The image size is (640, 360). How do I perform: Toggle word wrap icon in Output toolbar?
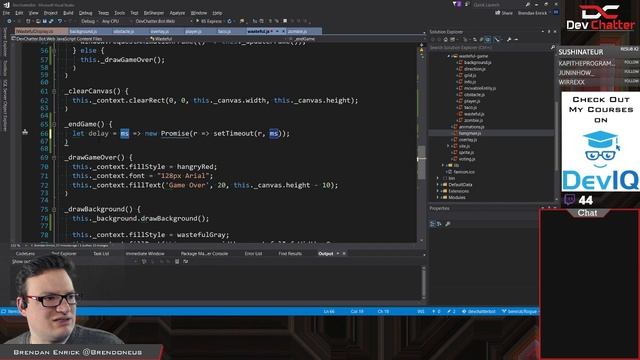(186, 262)
